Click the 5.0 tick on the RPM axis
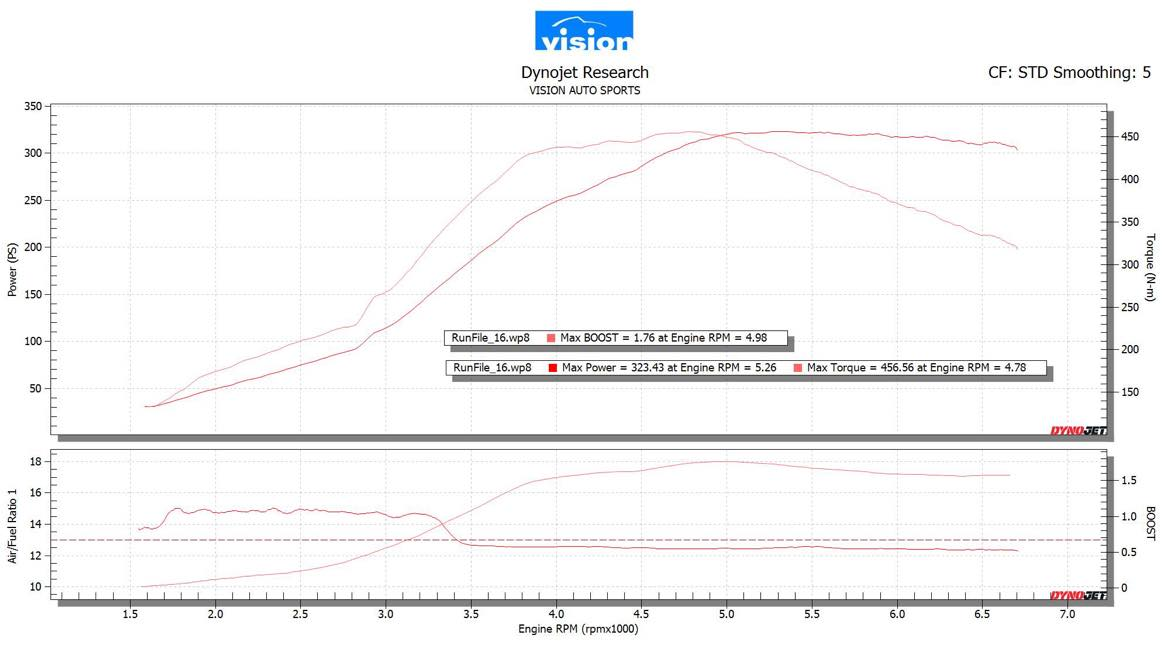Image resolution: width=1170 pixels, height=658 pixels. [727, 614]
